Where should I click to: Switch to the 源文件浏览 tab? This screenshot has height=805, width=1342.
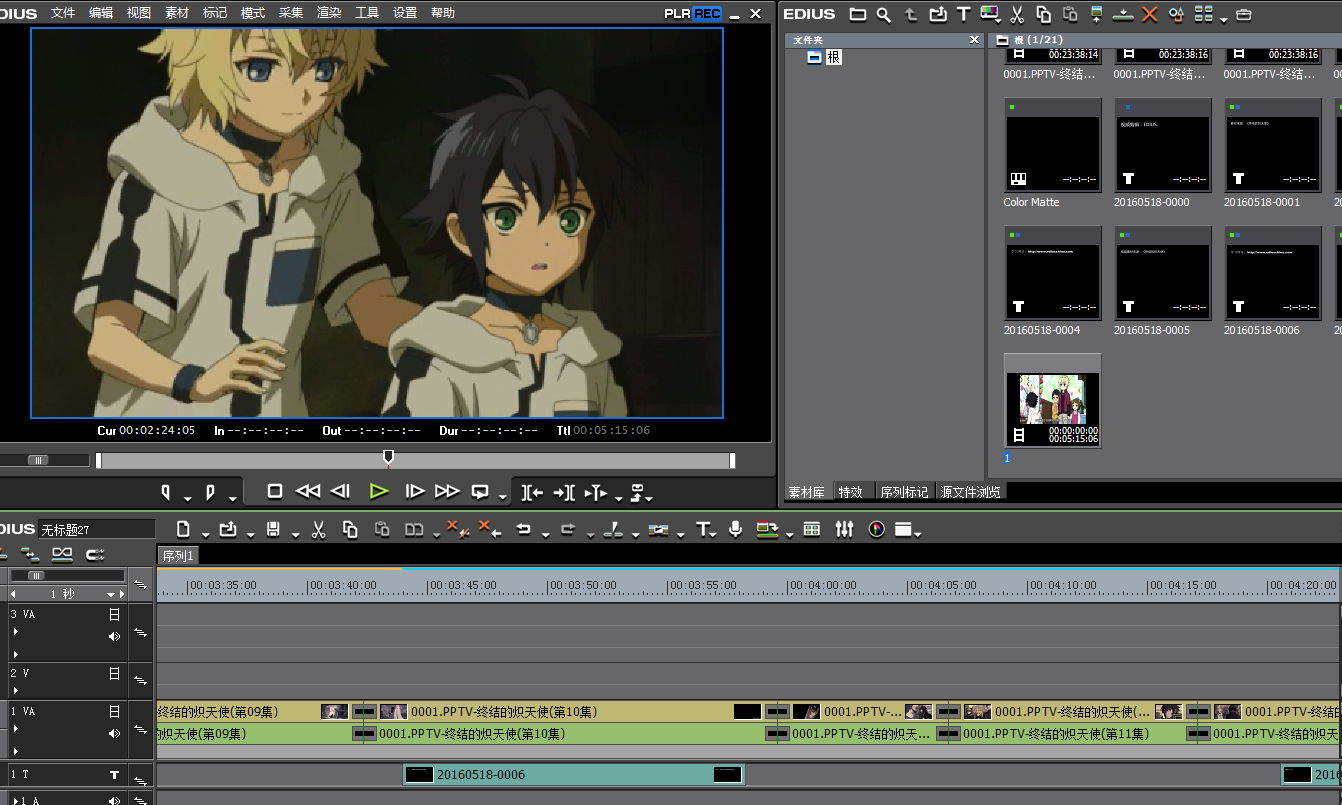(x=969, y=492)
